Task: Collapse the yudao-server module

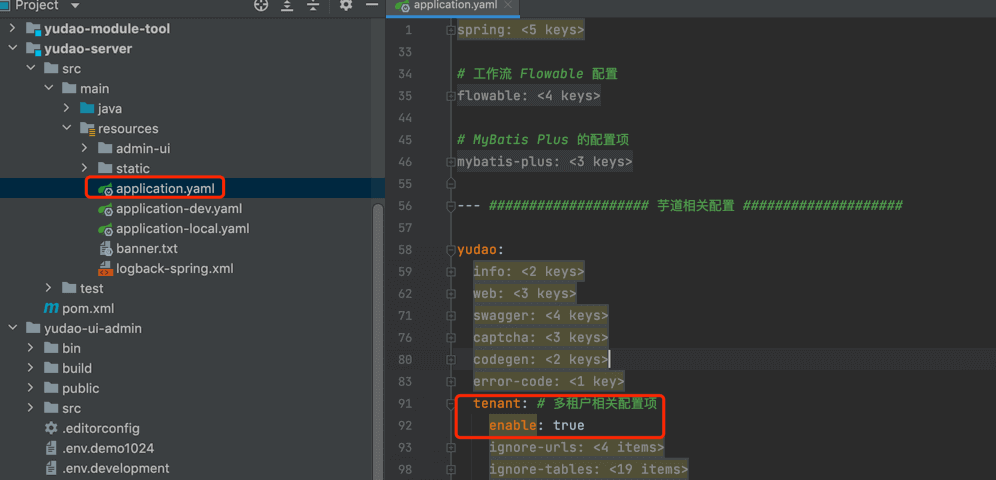Action: pyautogui.click(x=13, y=49)
